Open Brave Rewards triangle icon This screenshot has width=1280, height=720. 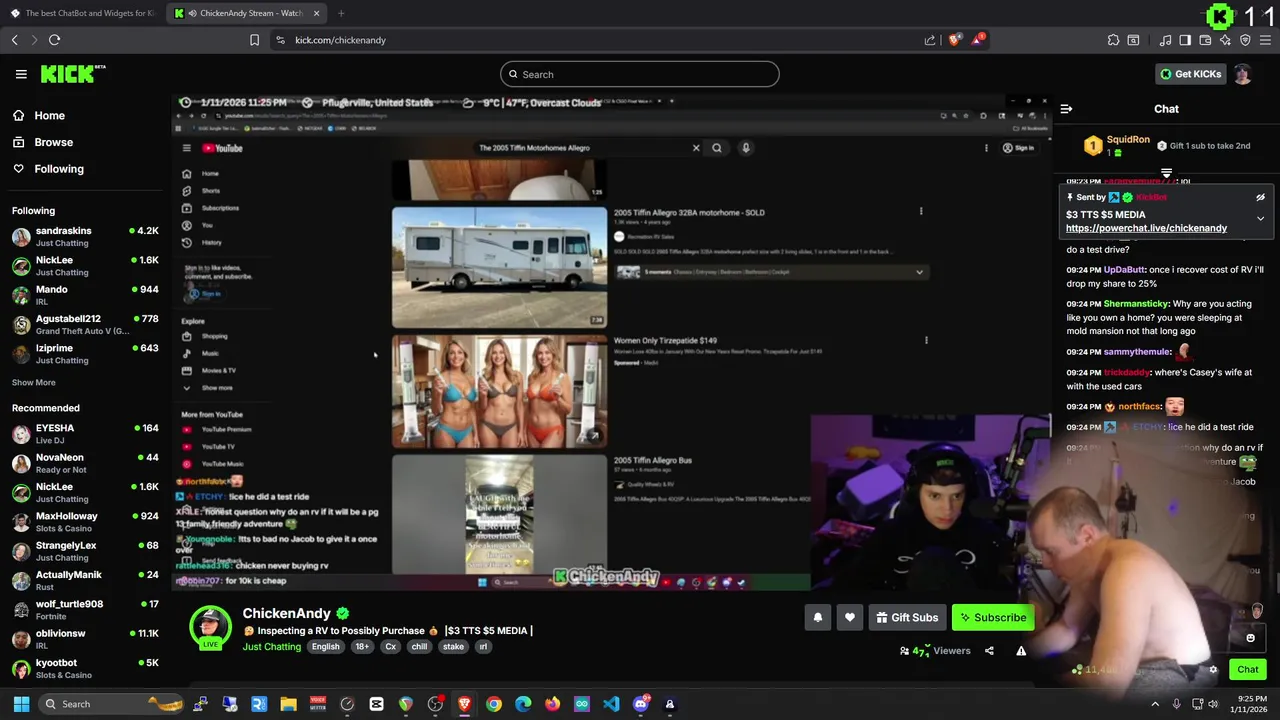pyautogui.click(x=978, y=40)
